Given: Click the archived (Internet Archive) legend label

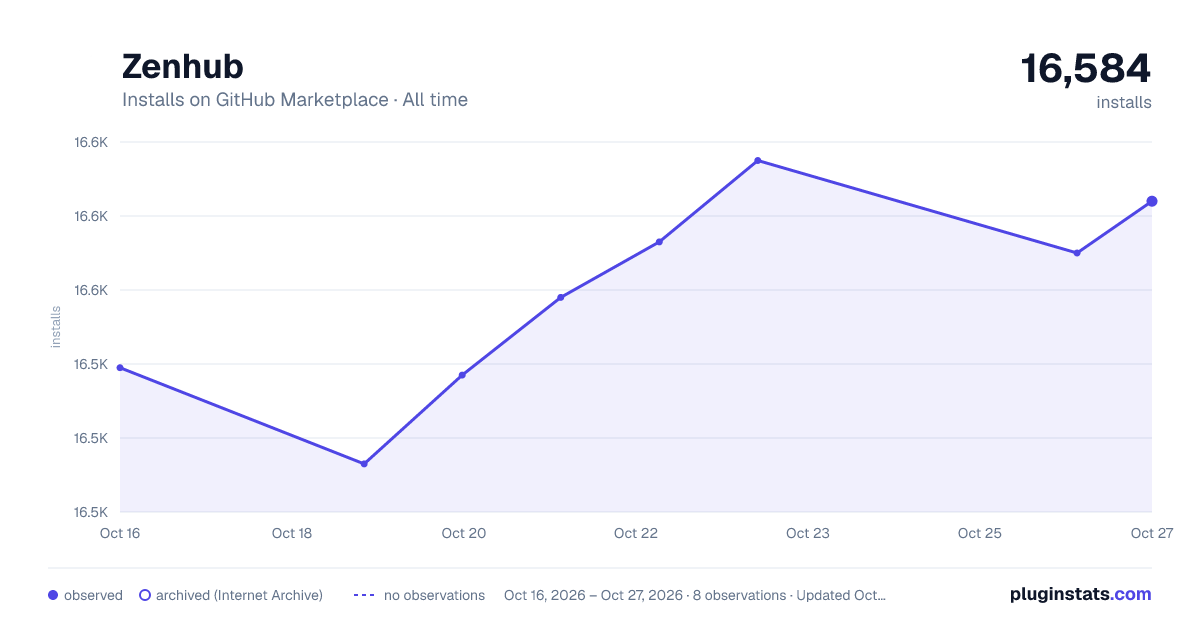Looking at the screenshot, I should 239,595.
